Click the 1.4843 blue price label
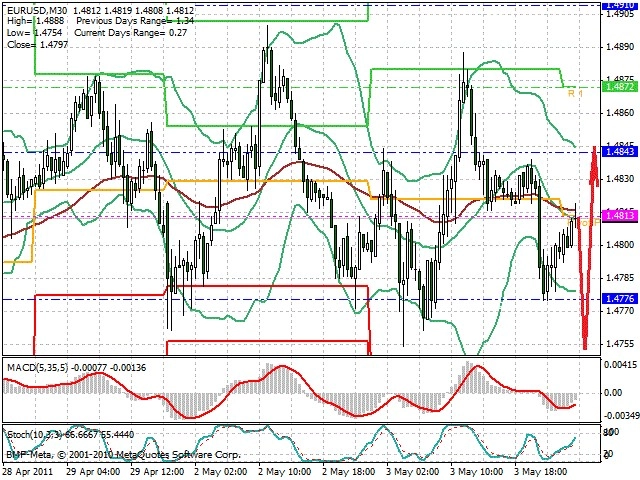640x480 pixels. point(620,152)
